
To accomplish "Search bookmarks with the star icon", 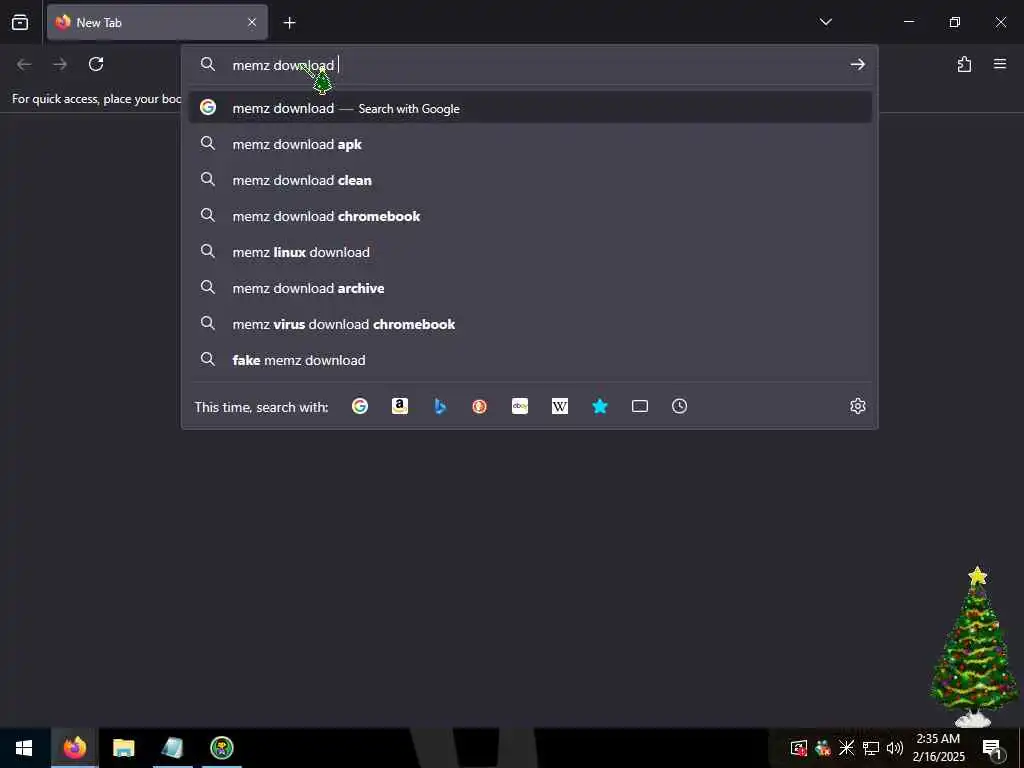I will (x=600, y=406).
